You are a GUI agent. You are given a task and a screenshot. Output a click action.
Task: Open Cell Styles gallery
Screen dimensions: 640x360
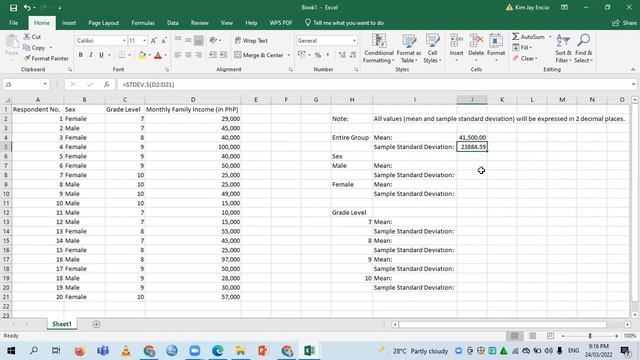432,48
